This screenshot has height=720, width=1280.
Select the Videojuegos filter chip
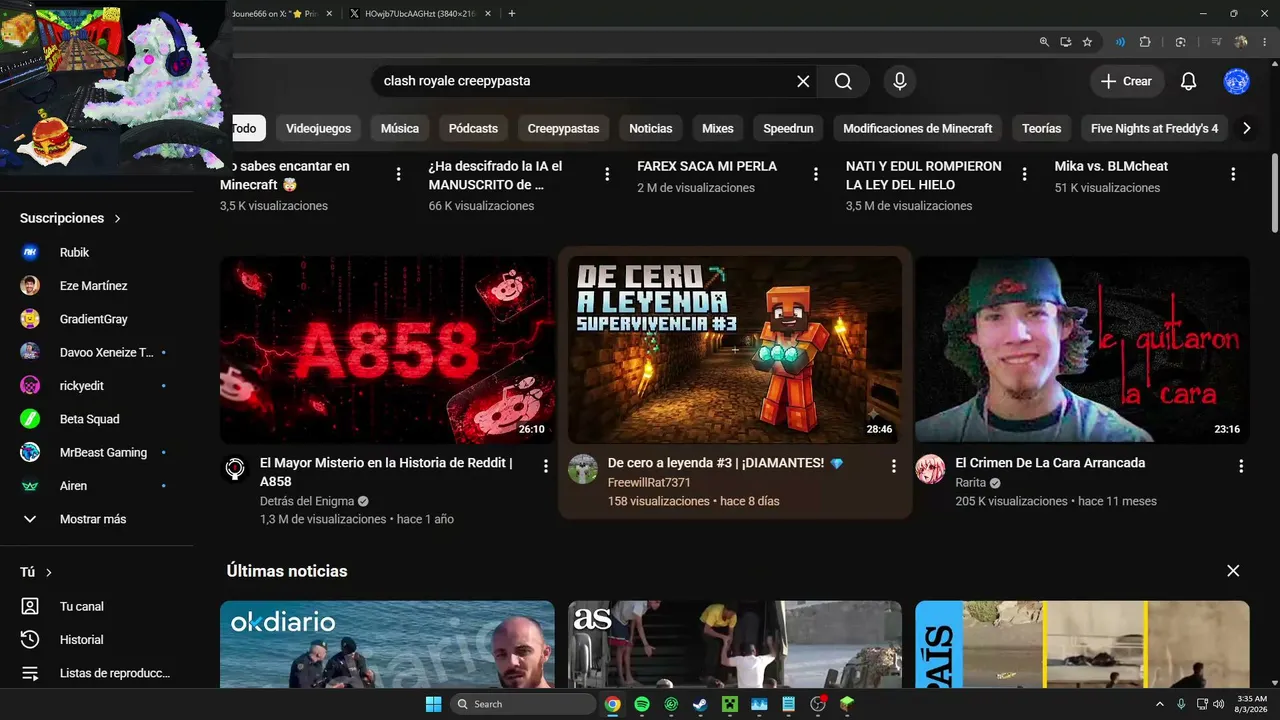click(318, 128)
